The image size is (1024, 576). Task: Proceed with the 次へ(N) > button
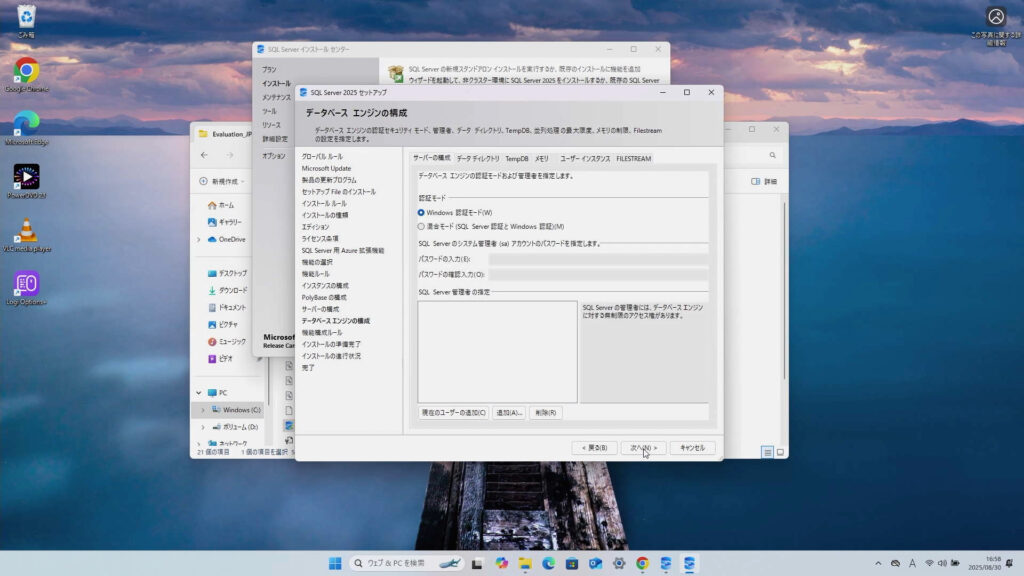[x=643, y=448]
